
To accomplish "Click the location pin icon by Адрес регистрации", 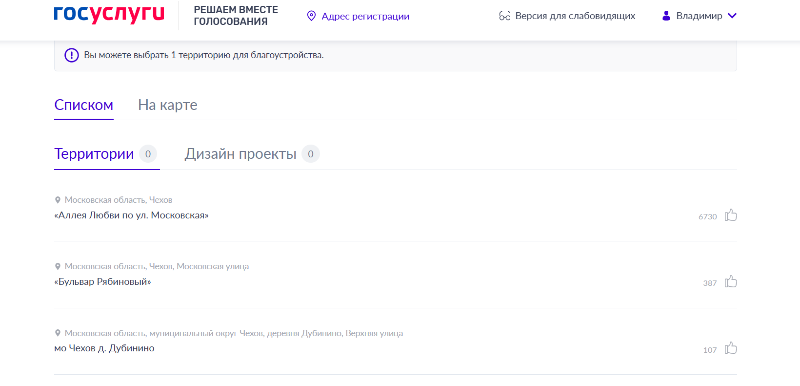I will 311,16.
